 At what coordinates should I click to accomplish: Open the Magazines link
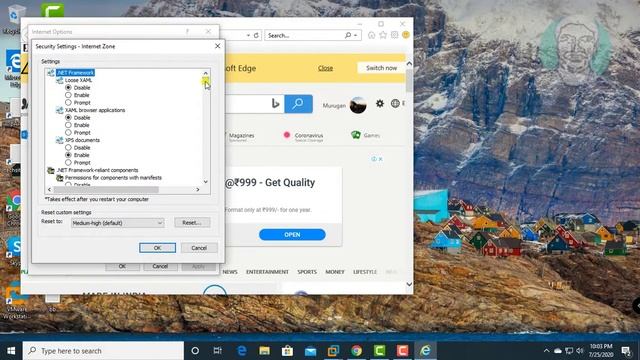point(242,136)
